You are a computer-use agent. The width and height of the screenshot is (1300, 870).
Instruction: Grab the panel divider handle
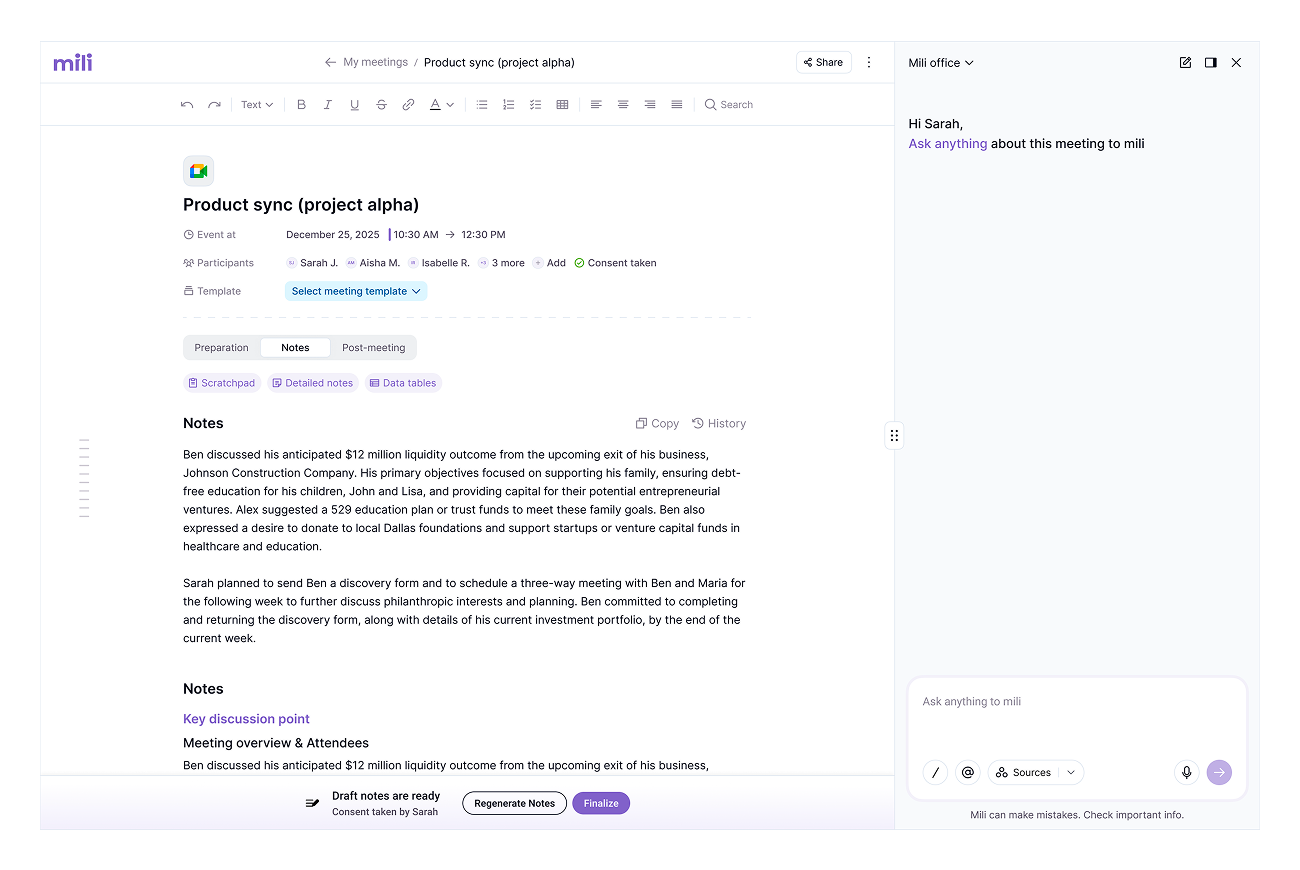(x=894, y=435)
